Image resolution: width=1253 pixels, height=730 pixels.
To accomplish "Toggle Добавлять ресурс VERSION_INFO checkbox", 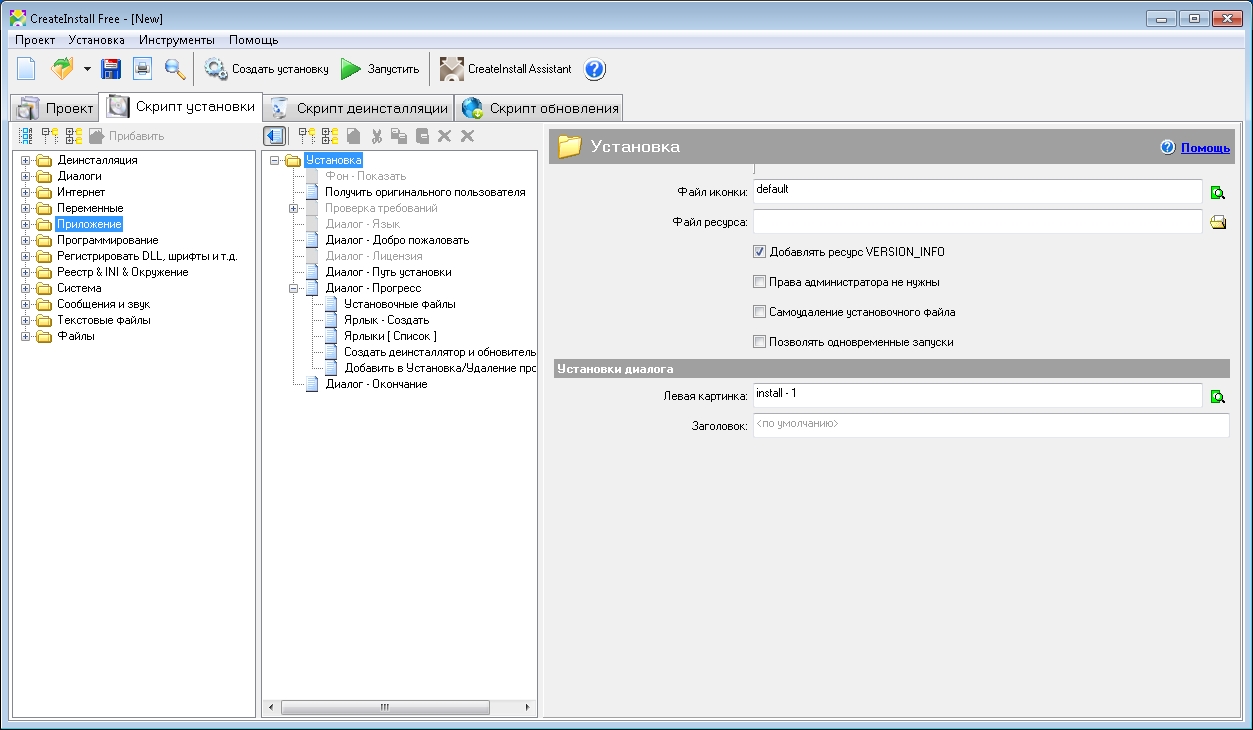I will (760, 252).
